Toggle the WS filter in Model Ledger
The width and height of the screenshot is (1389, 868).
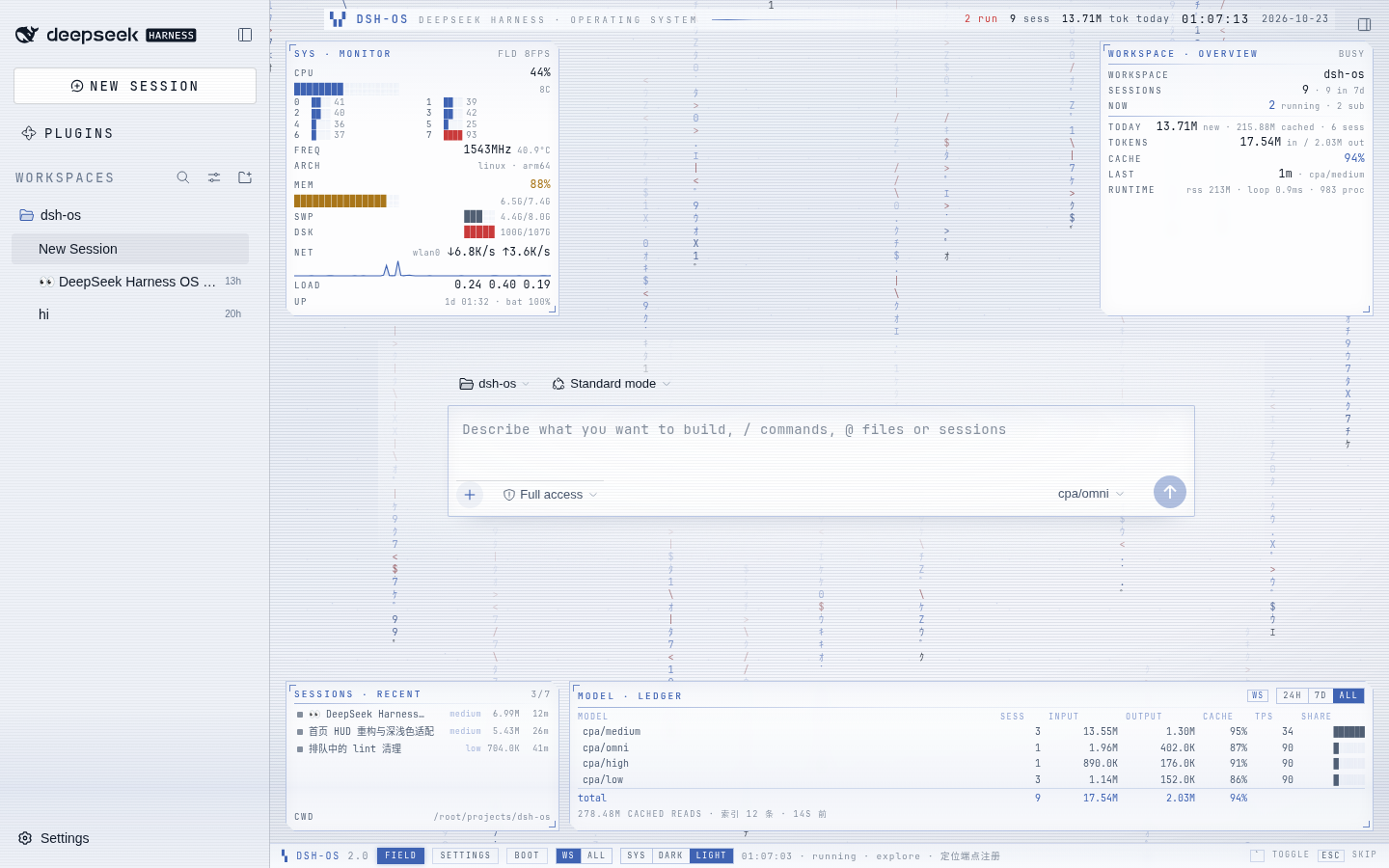tap(1258, 695)
